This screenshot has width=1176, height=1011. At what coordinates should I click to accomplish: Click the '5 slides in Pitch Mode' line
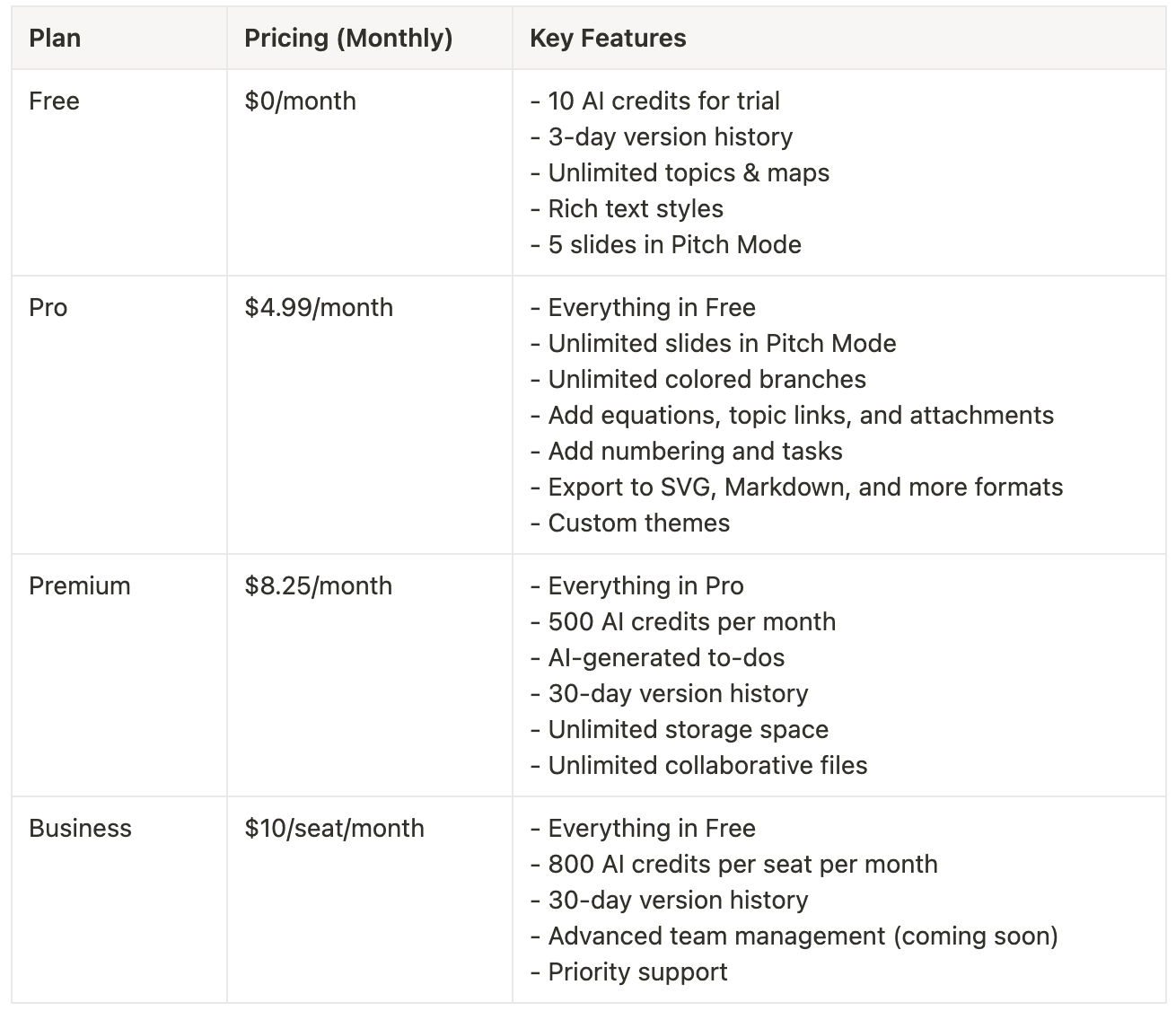pos(665,244)
